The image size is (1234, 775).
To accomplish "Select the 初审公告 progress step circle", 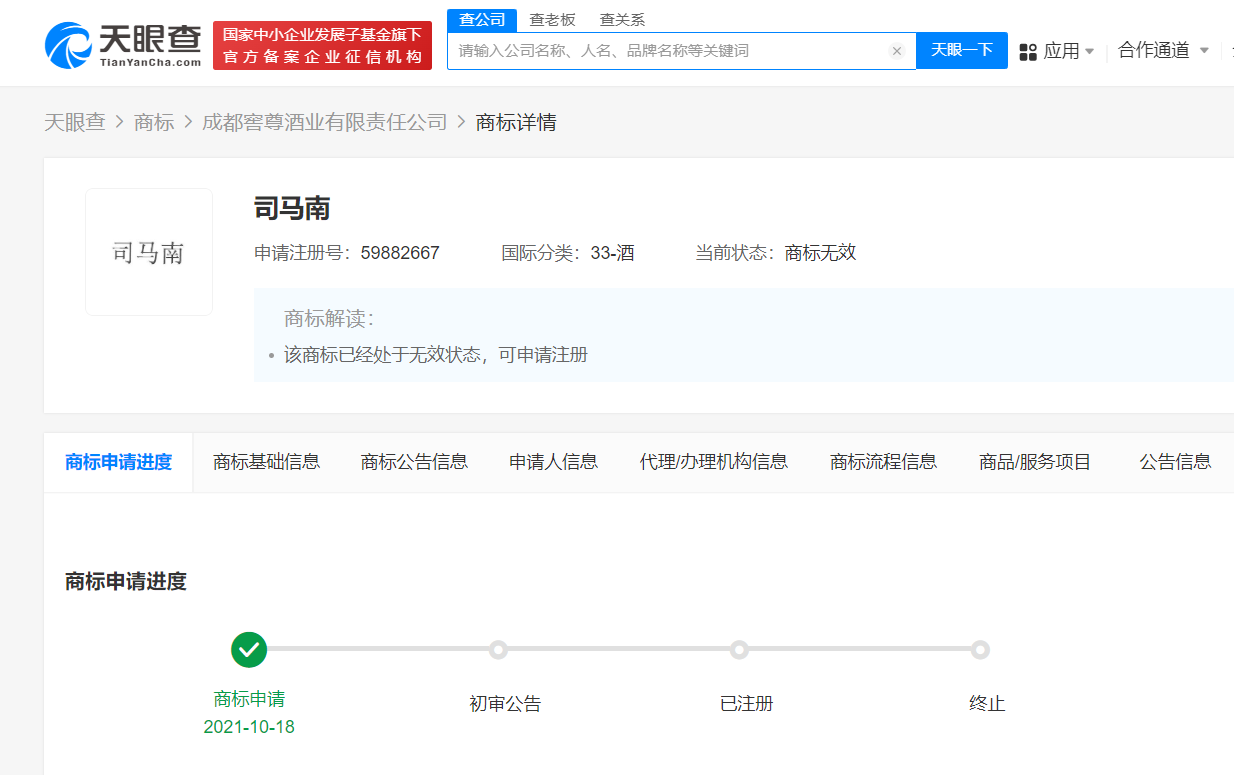I will [x=498, y=650].
